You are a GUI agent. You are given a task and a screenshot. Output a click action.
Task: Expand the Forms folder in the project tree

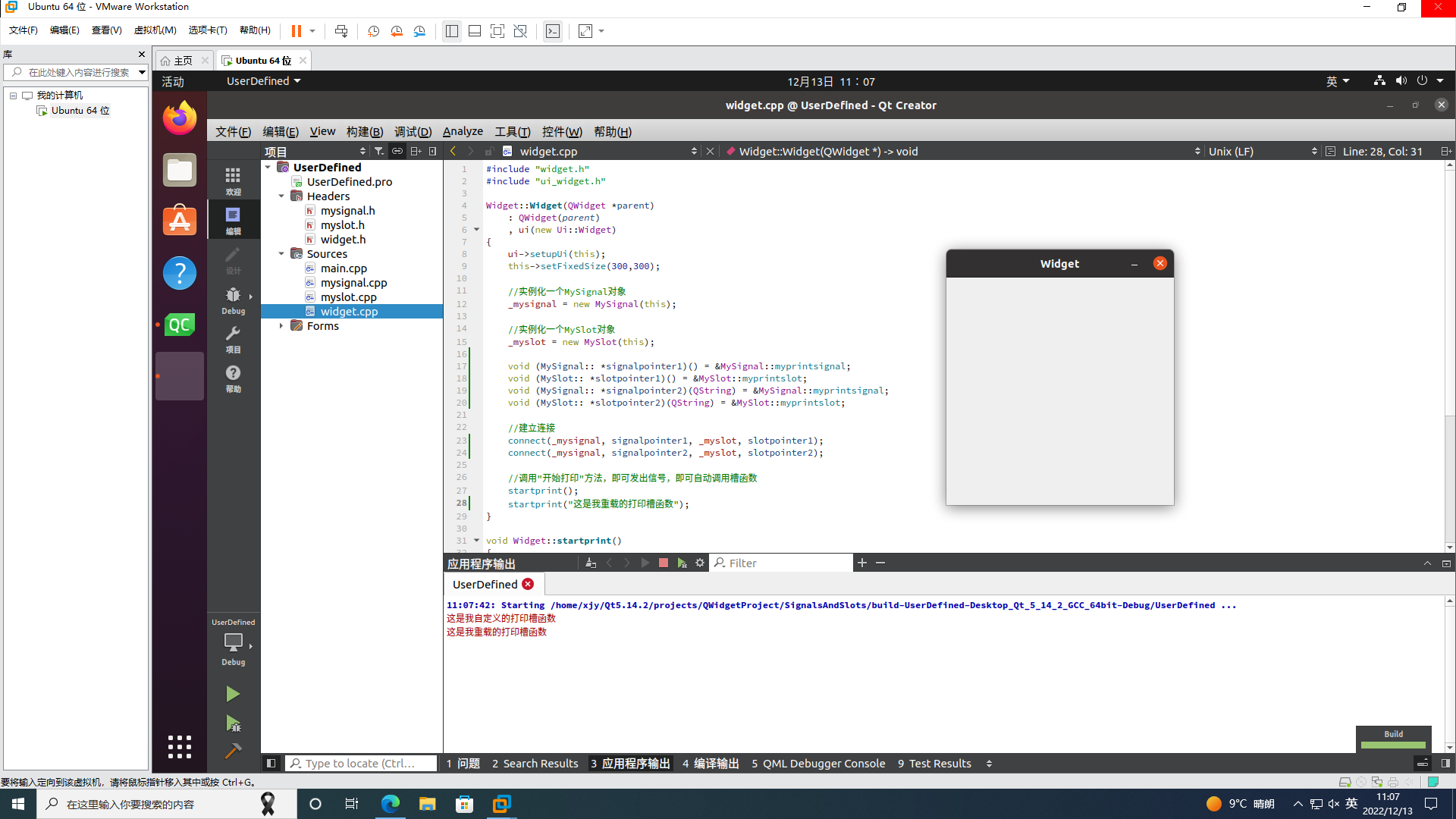[281, 326]
